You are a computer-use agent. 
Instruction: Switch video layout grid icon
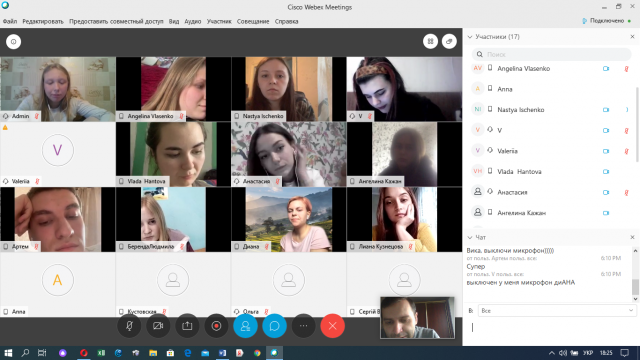pyautogui.click(x=430, y=41)
